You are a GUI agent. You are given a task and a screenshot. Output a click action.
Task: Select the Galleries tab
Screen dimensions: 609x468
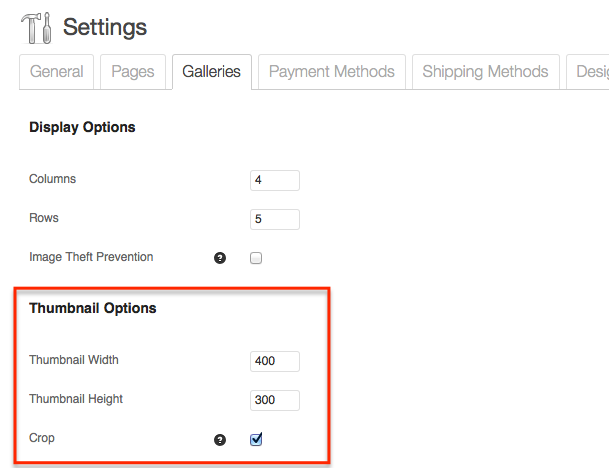pyautogui.click(x=212, y=72)
